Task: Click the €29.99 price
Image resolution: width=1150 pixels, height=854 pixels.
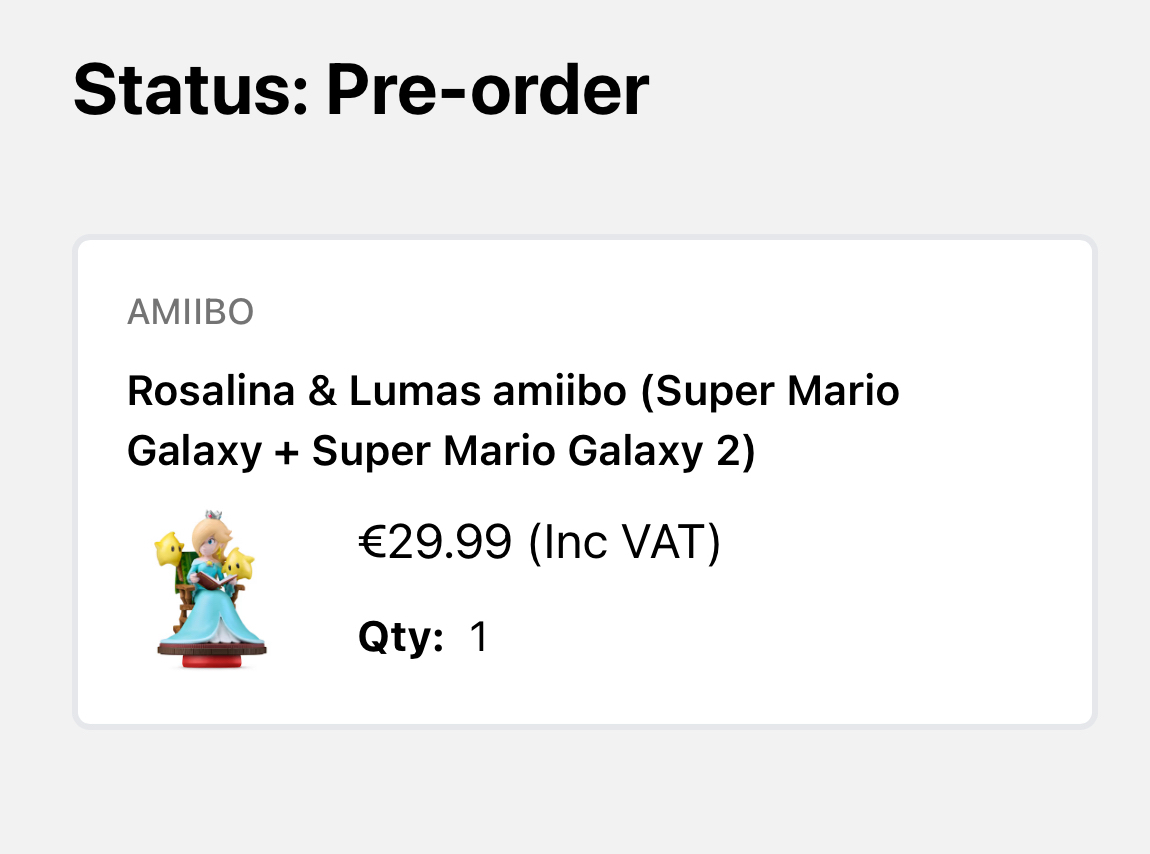Action: [x=435, y=544]
